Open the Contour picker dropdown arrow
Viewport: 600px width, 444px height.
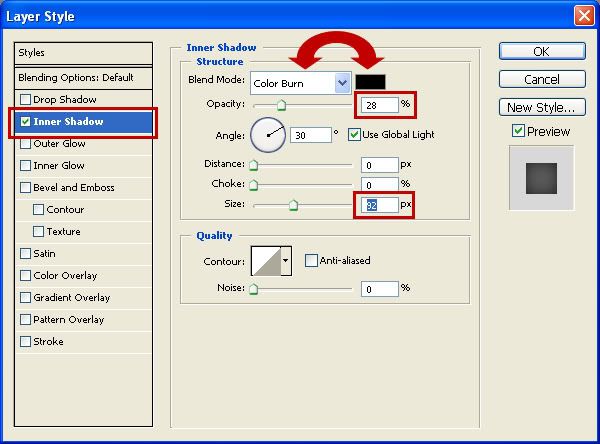pos(286,261)
